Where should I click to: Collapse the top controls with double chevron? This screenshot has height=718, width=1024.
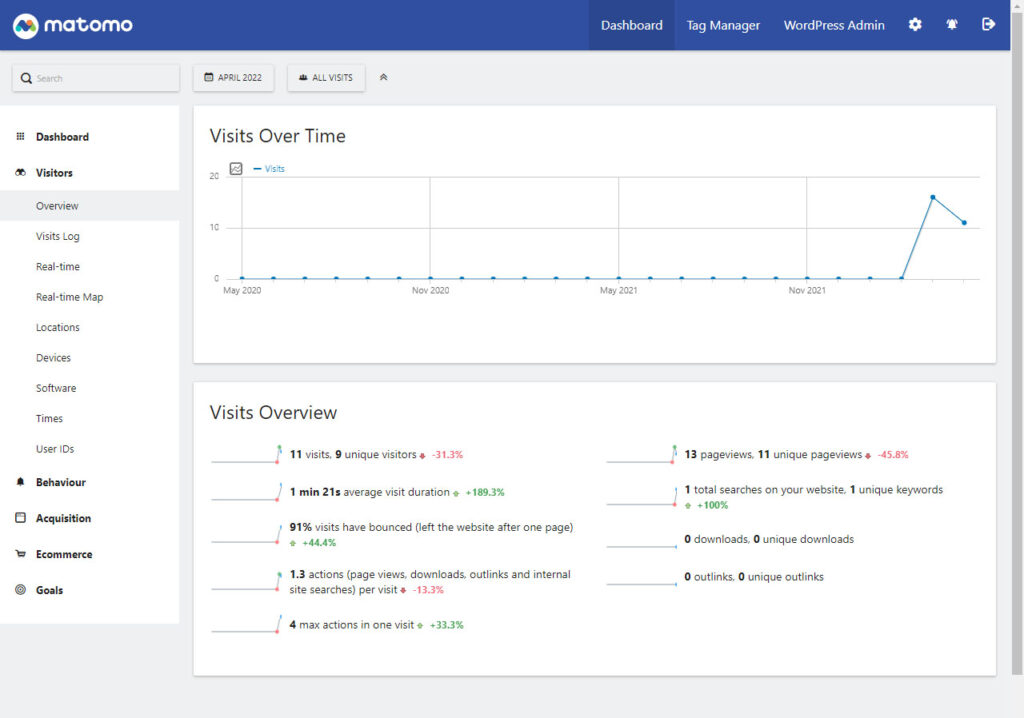click(x=384, y=78)
